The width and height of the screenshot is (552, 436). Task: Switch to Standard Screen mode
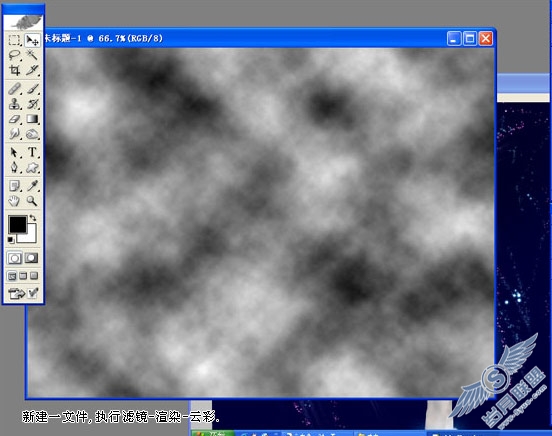pyautogui.click(x=12, y=276)
